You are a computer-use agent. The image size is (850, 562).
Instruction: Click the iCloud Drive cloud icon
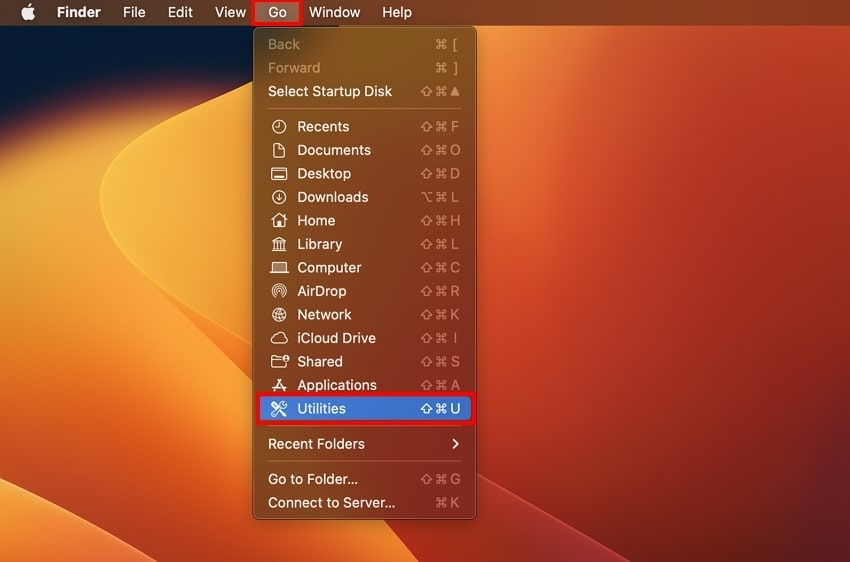pyautogui.click(x=279, y=338)
